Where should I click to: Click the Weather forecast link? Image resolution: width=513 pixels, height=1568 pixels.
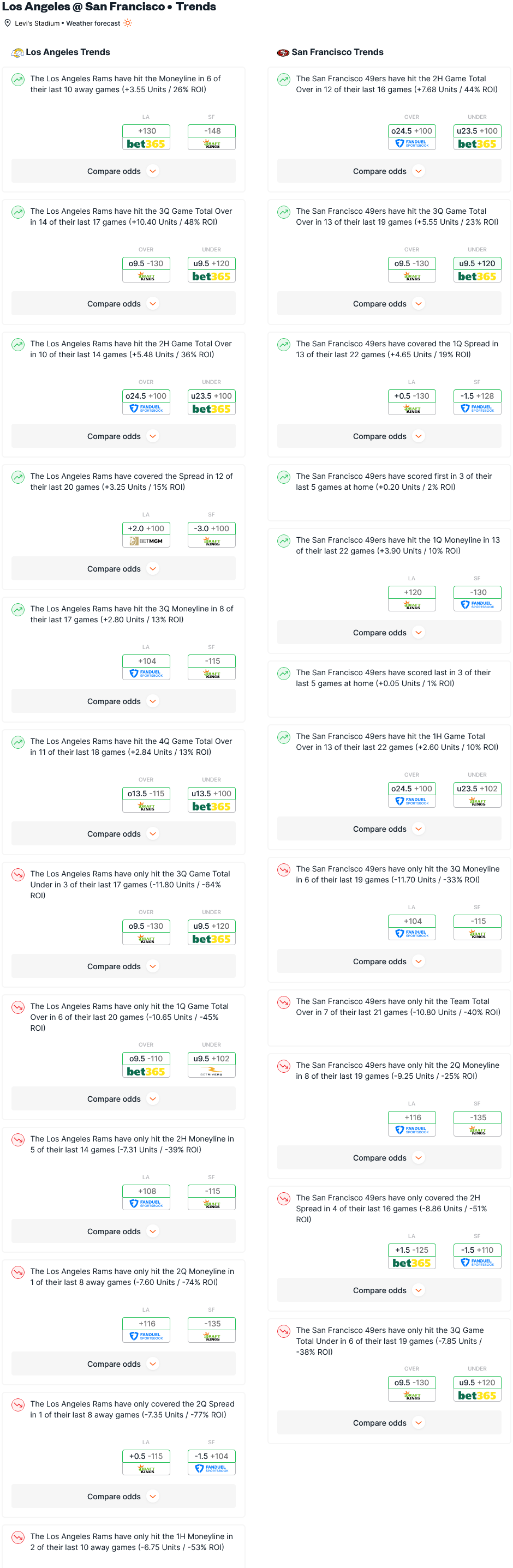point(93,23)
